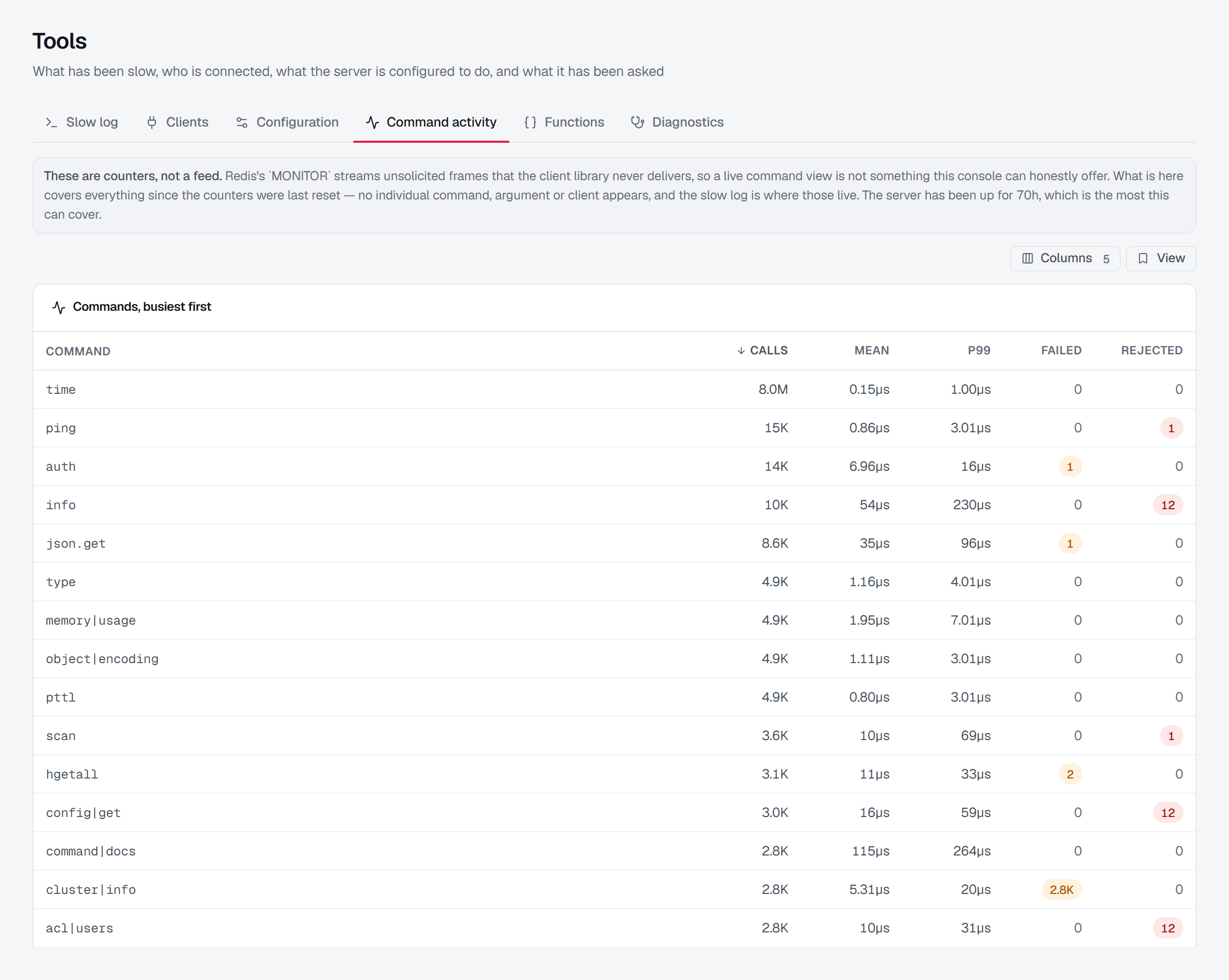Switch to the Clients tab
This screenshot has width=1229, height=980.
pos(177,122)
